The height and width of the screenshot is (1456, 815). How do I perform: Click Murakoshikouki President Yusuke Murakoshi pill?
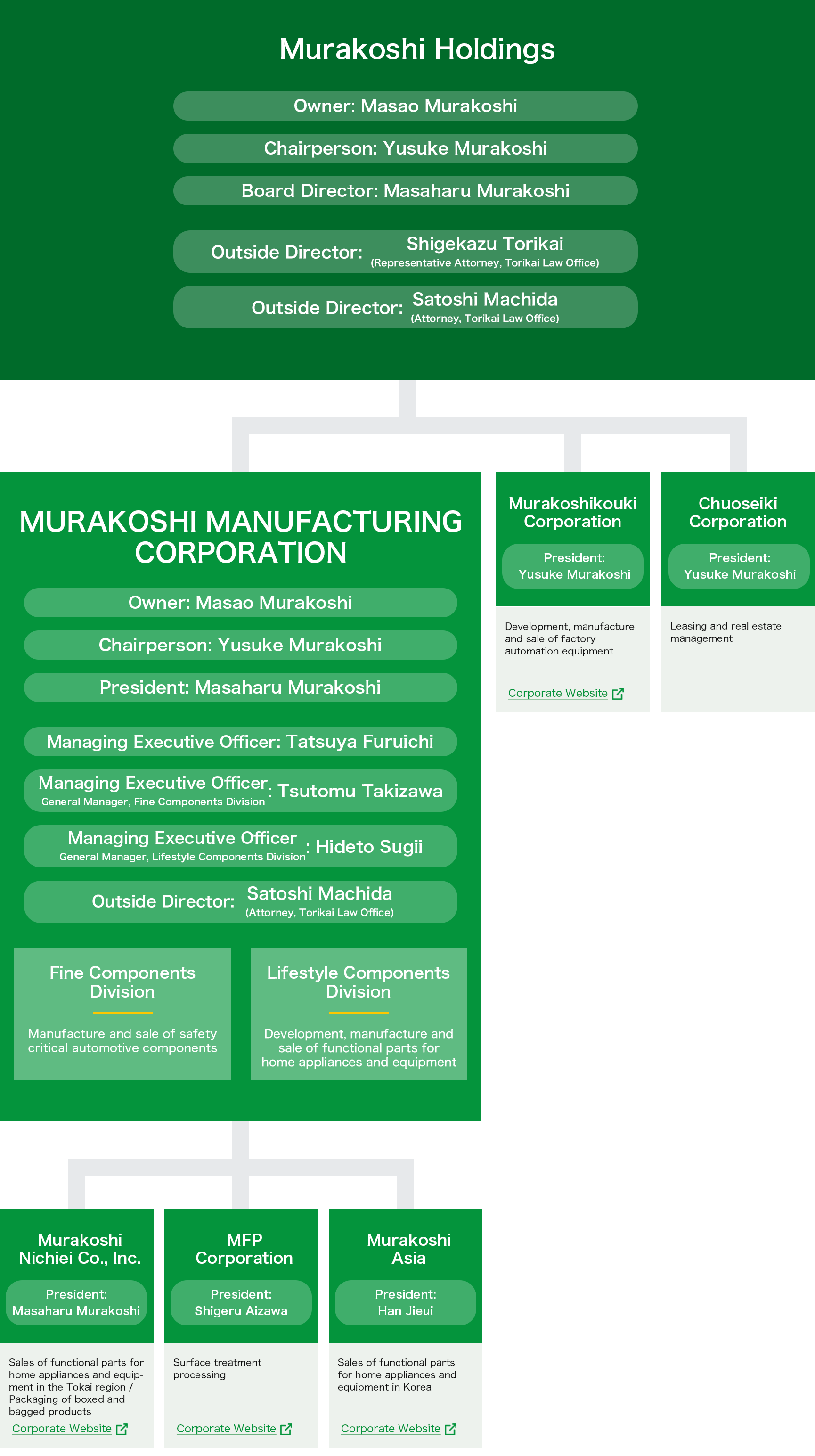572,566
